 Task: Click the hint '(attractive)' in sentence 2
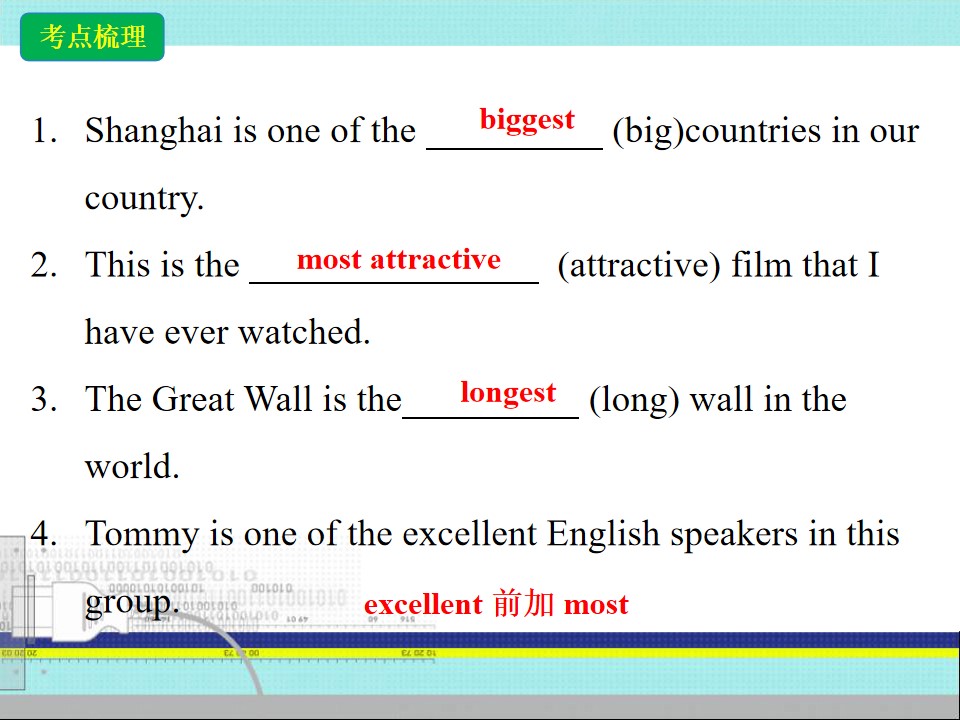click(639, 266)
